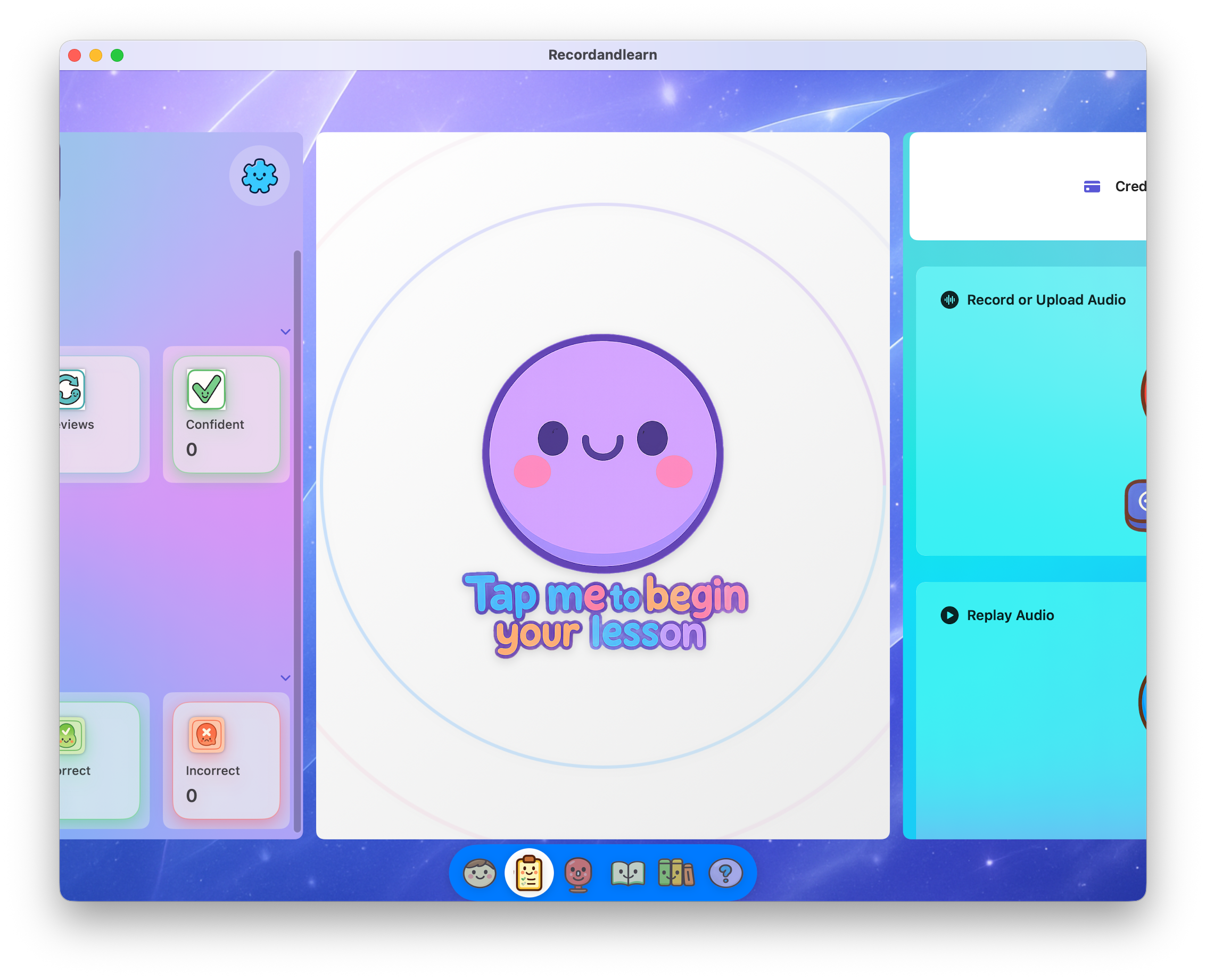Viewport: 1206px width, 980px height.
Task: Open the open-book reading tab
Action: tap(627, 873)
